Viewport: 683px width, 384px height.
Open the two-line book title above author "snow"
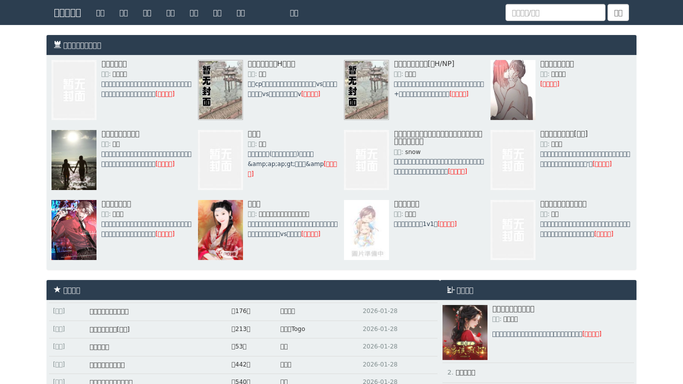point(438,138)
